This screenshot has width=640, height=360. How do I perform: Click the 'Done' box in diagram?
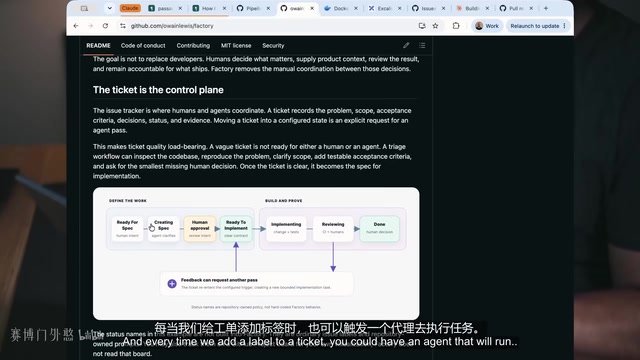379,229
